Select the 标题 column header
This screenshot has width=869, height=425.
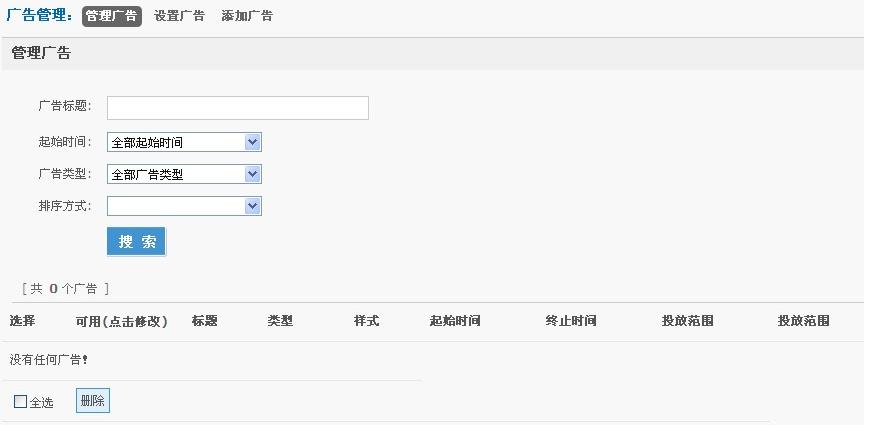tap(204, 321)
